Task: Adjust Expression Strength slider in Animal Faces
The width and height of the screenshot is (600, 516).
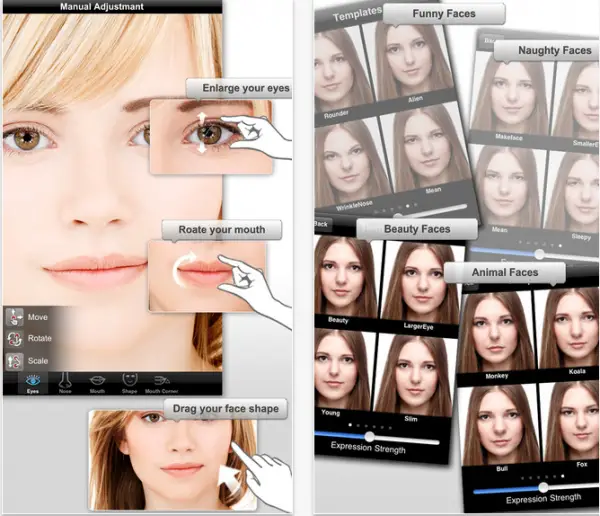Action: coord(536,488)
